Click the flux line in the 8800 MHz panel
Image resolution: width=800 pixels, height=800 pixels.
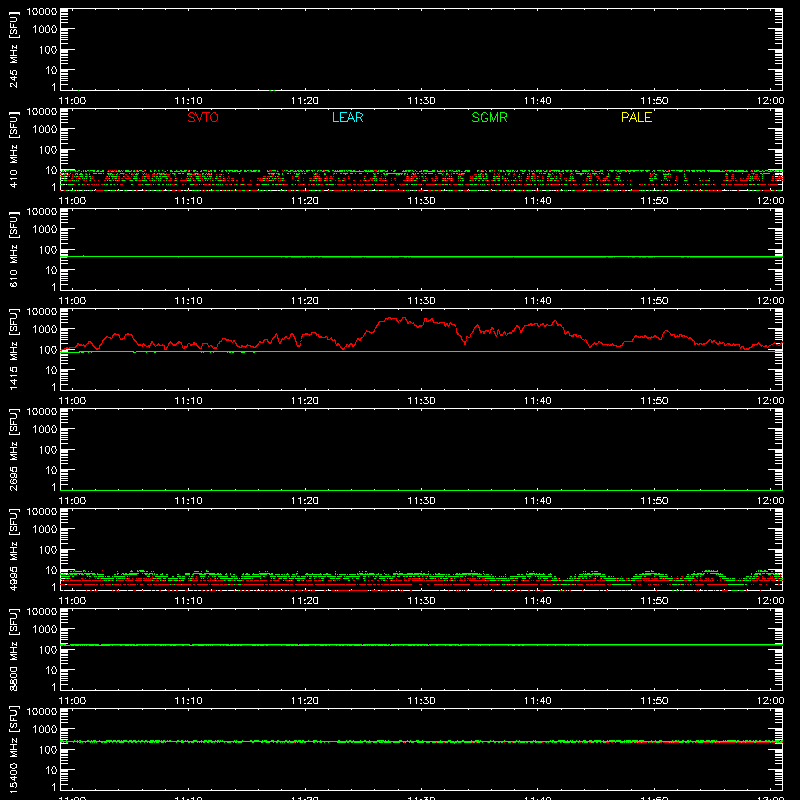click(x=421, y=645)
